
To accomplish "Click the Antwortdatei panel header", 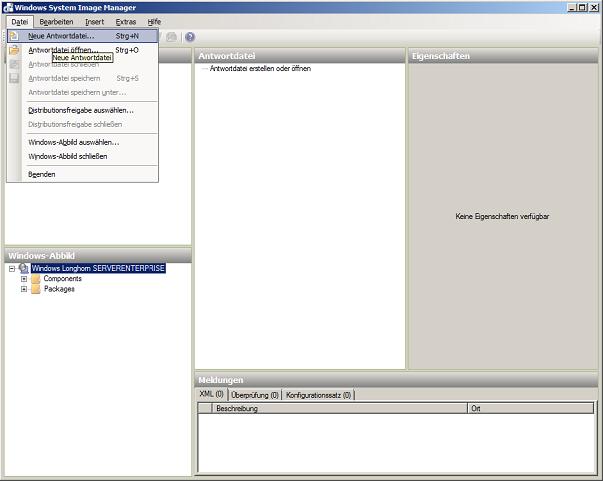I will (300, 56).
